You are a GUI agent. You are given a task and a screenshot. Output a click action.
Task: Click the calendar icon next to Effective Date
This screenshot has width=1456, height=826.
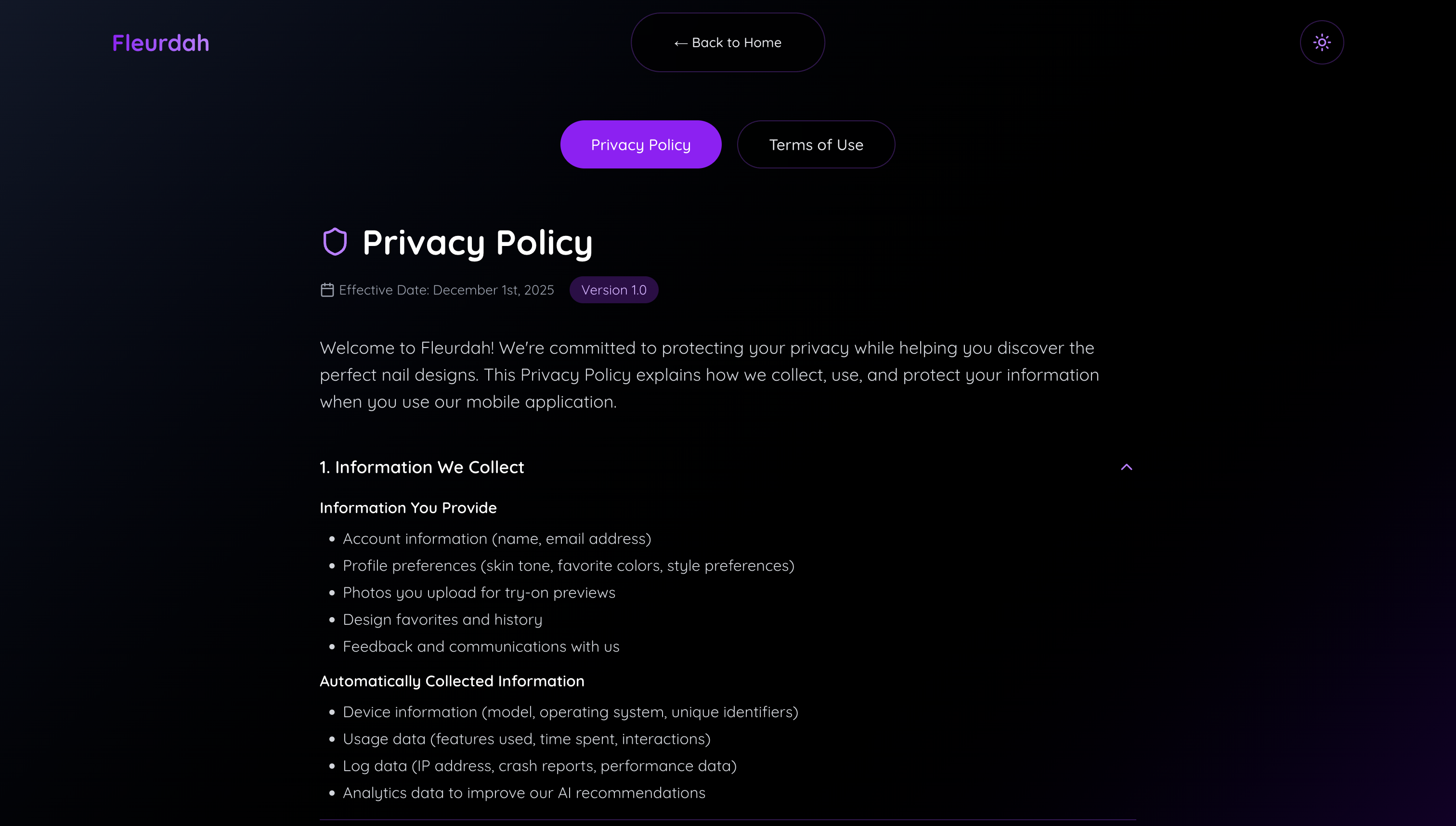[327, 290]
